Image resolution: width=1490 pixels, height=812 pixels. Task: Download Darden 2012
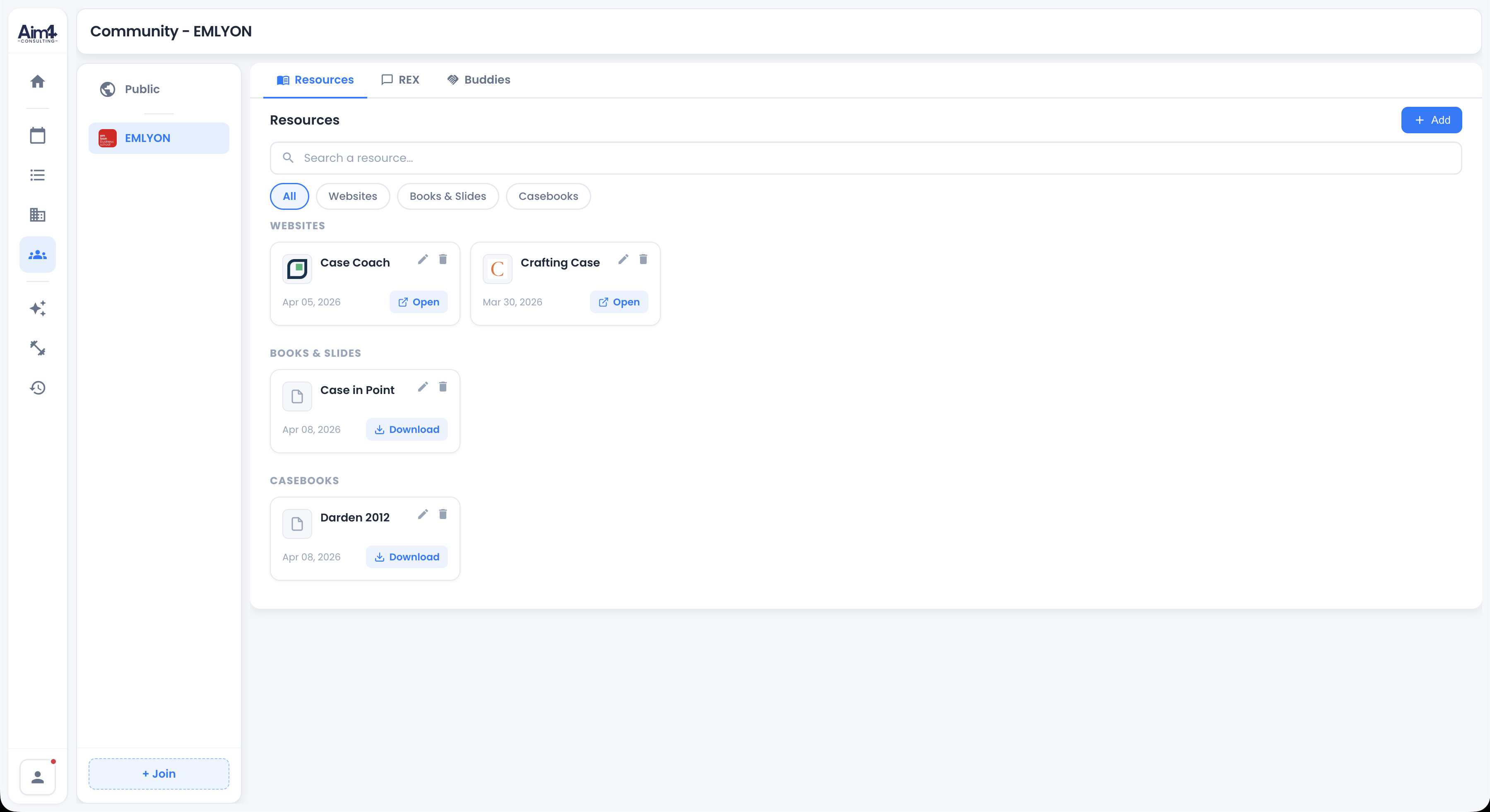[x=407, y=557]
